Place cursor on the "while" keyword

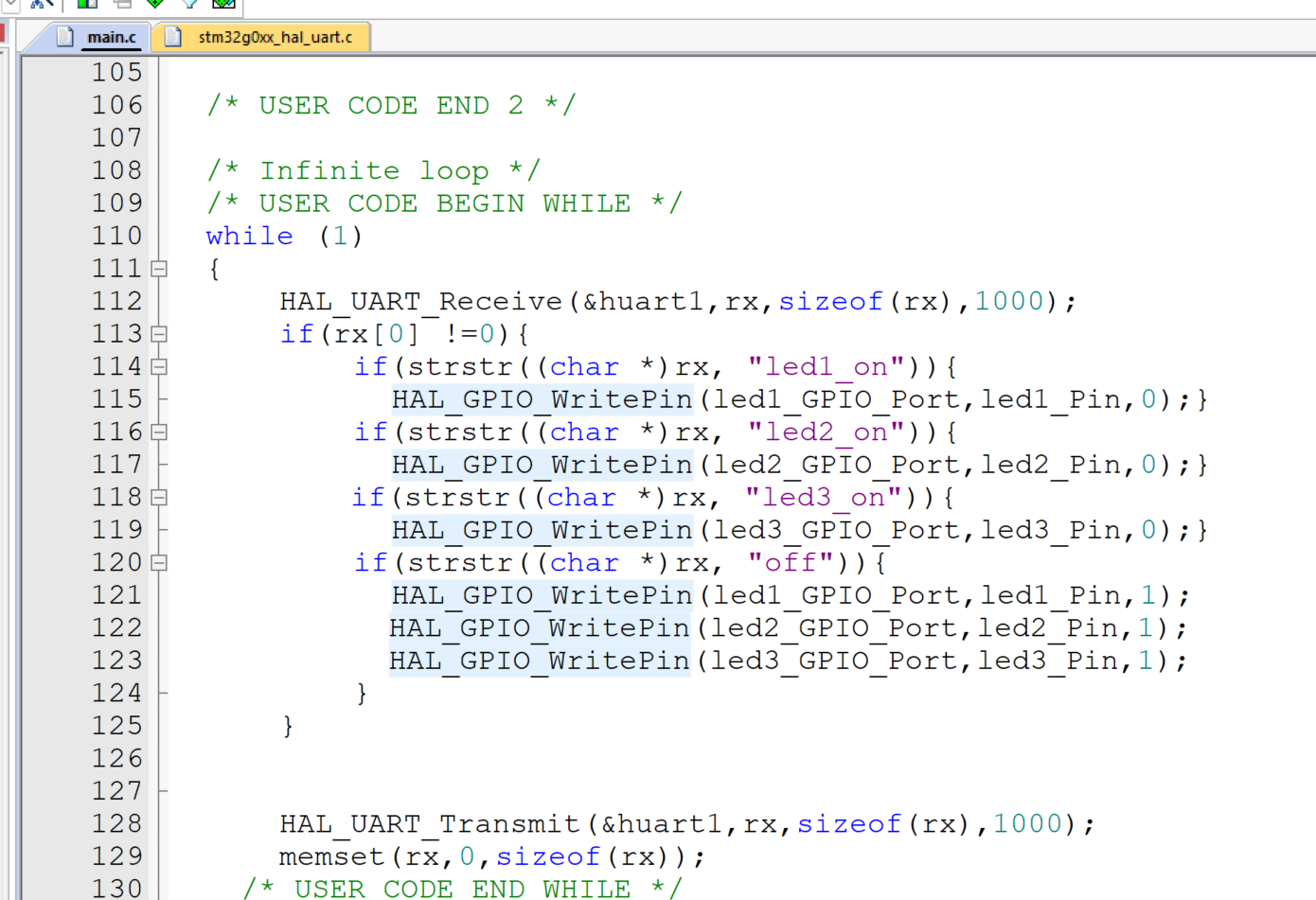(250, 236)
